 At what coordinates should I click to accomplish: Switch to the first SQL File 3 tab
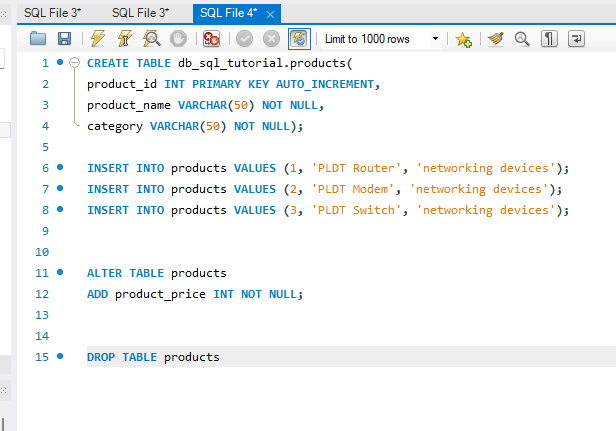tap(53, 13)
